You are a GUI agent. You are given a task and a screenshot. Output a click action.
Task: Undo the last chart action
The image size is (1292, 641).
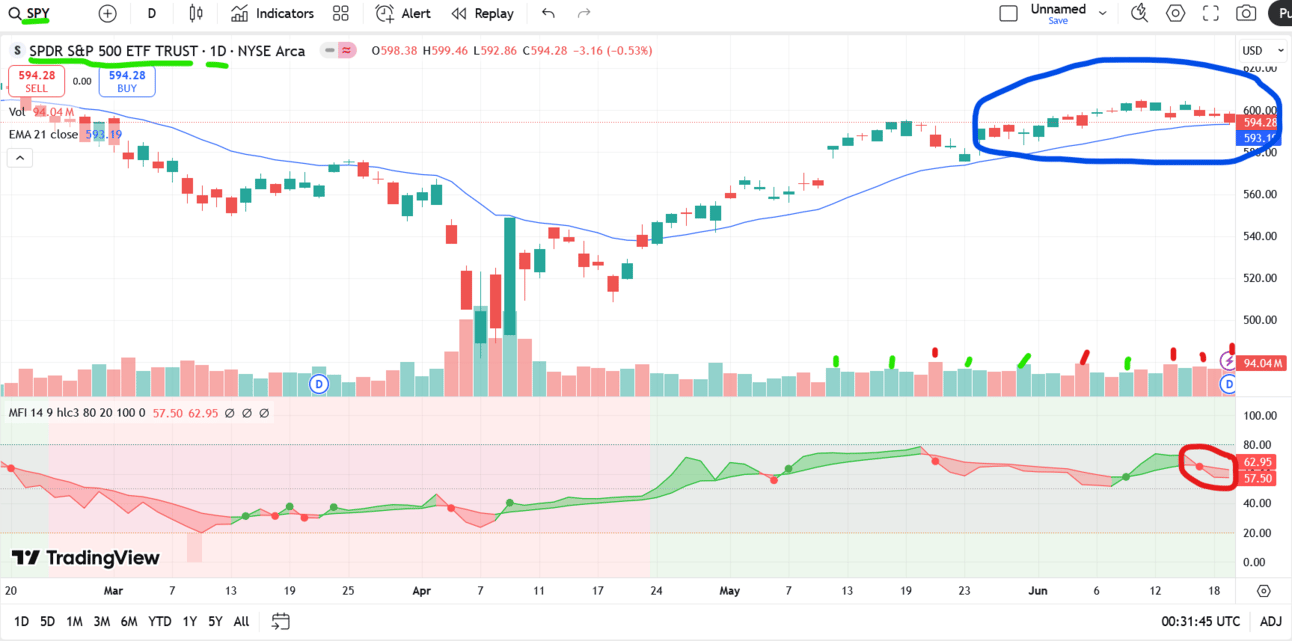pos(548,13)
